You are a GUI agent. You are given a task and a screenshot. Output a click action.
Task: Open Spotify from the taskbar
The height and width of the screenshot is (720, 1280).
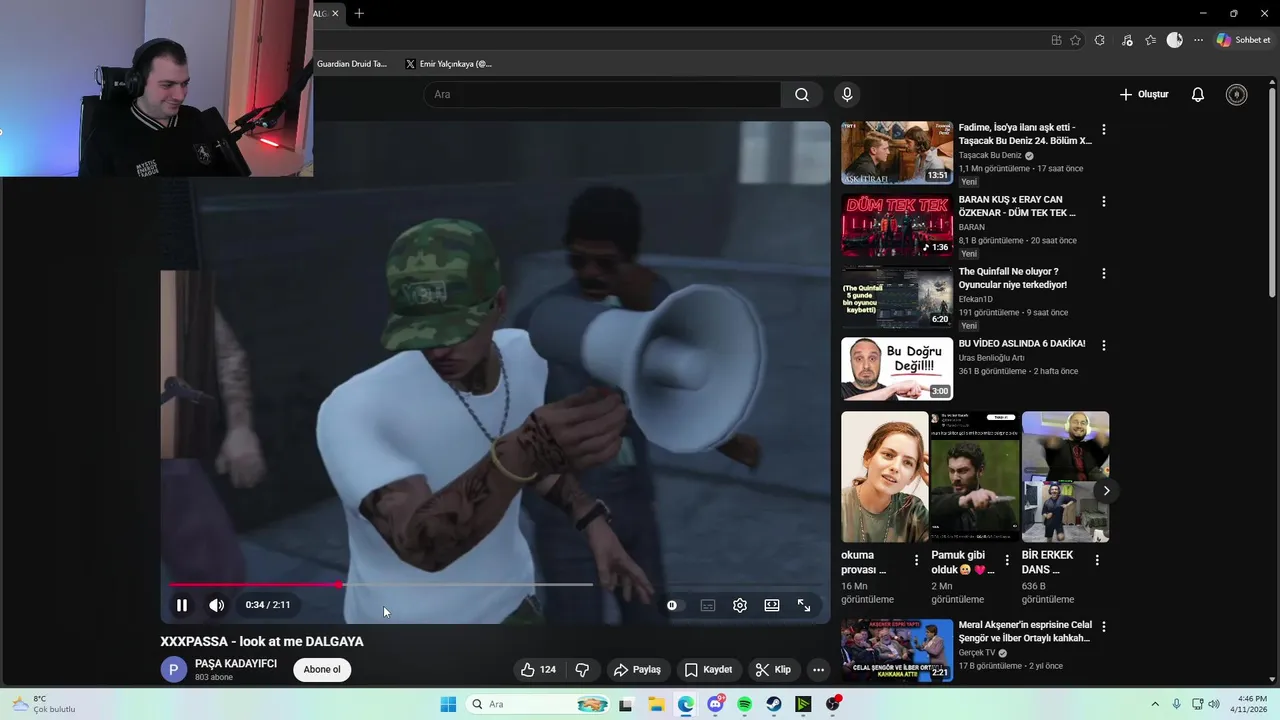tap(744, 704)
